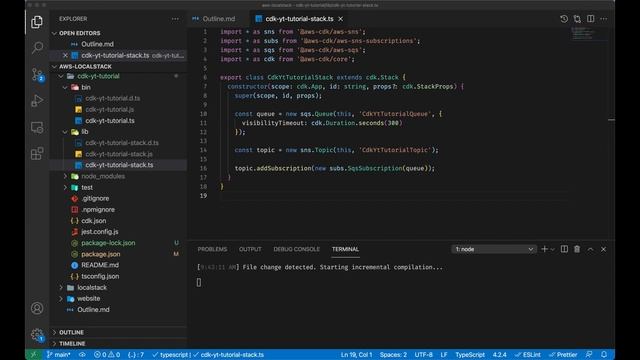
Task: Change encoding via UTF-8
Action: click(x=424, y=355)
